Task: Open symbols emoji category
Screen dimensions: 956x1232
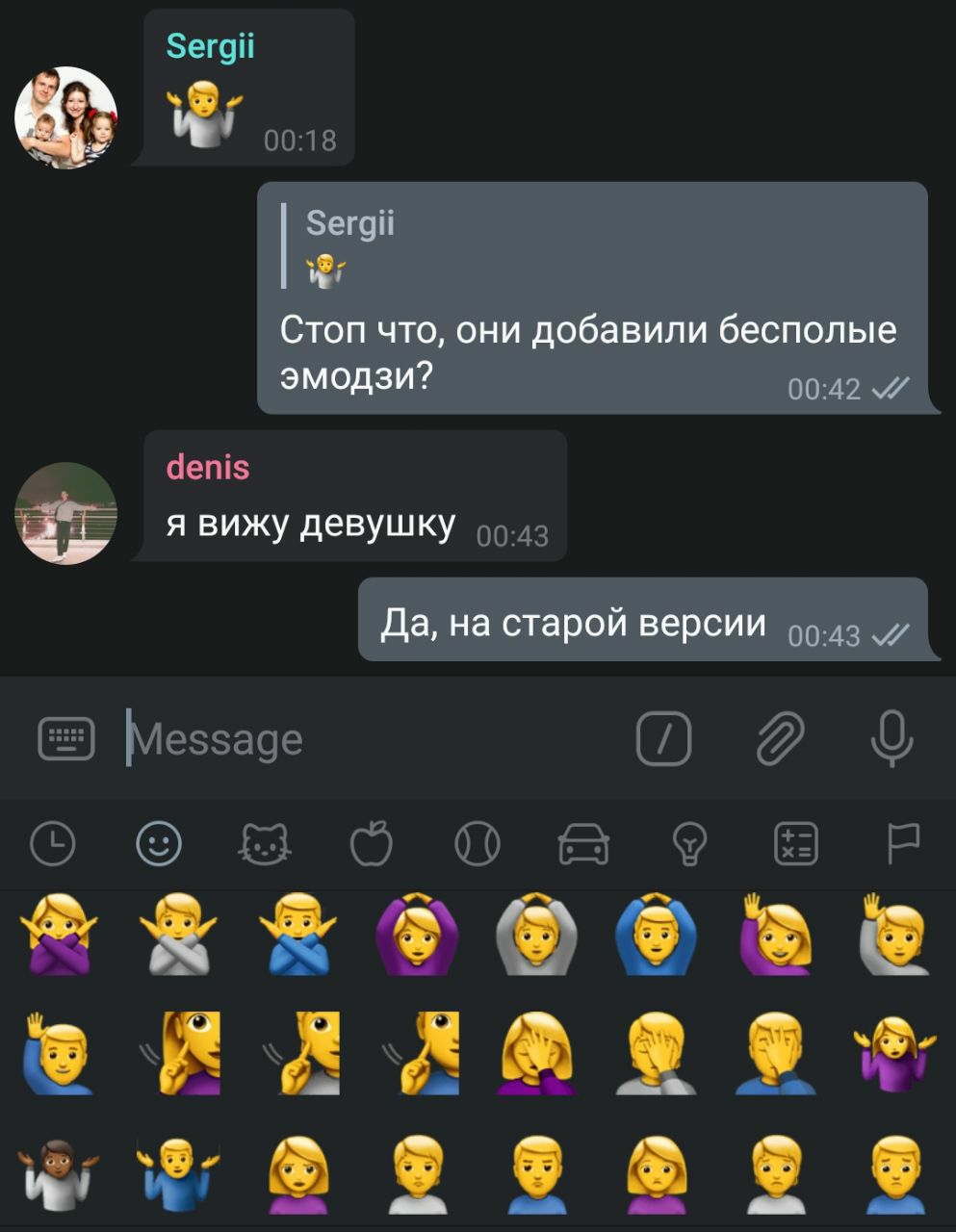Action: [x=796, y=845]
